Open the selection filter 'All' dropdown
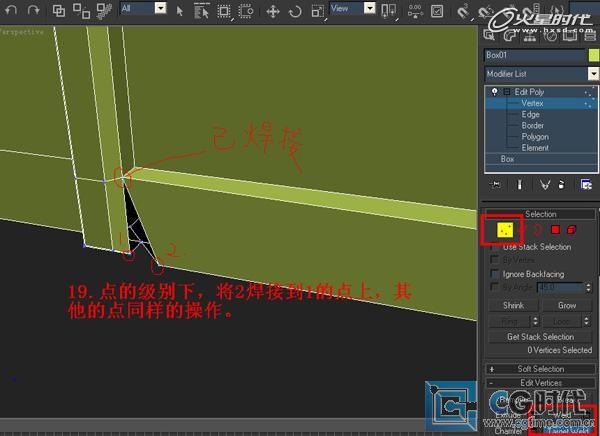The width and height of the screenshot is (600, 436). click(x=161, y=8)
